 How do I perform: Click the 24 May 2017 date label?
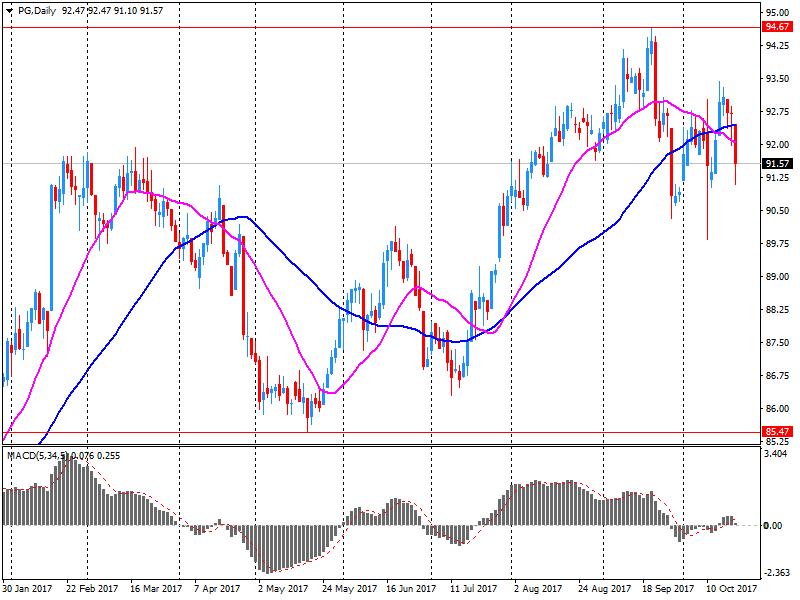coord(349,589)
